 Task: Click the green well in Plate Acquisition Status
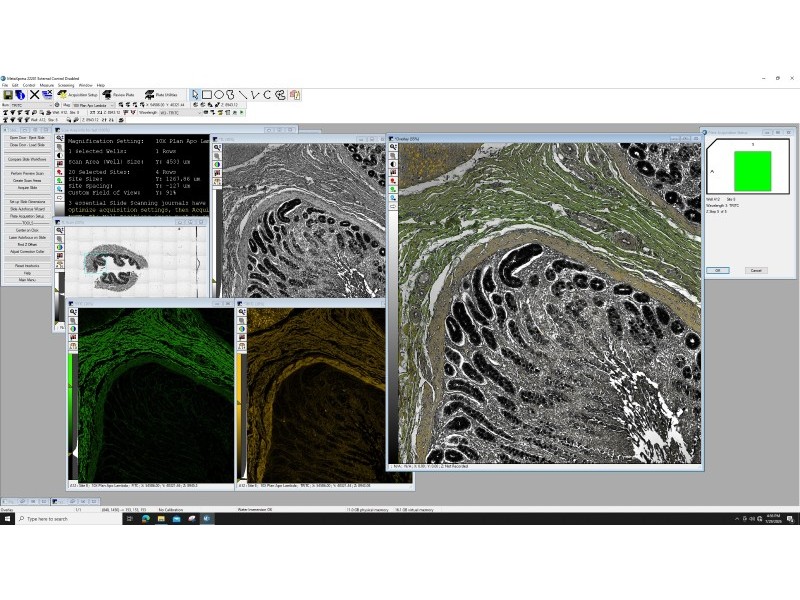pos(753,171)
